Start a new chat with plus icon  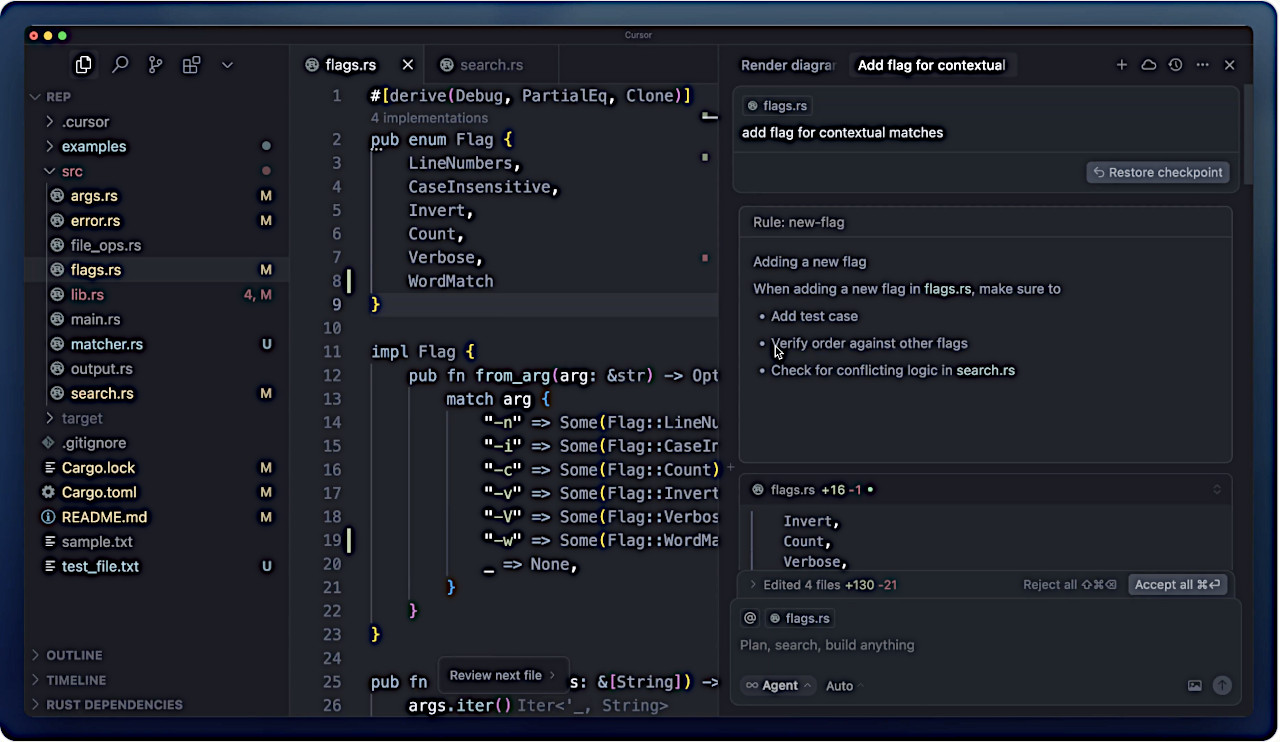(x=1122, y=65)
